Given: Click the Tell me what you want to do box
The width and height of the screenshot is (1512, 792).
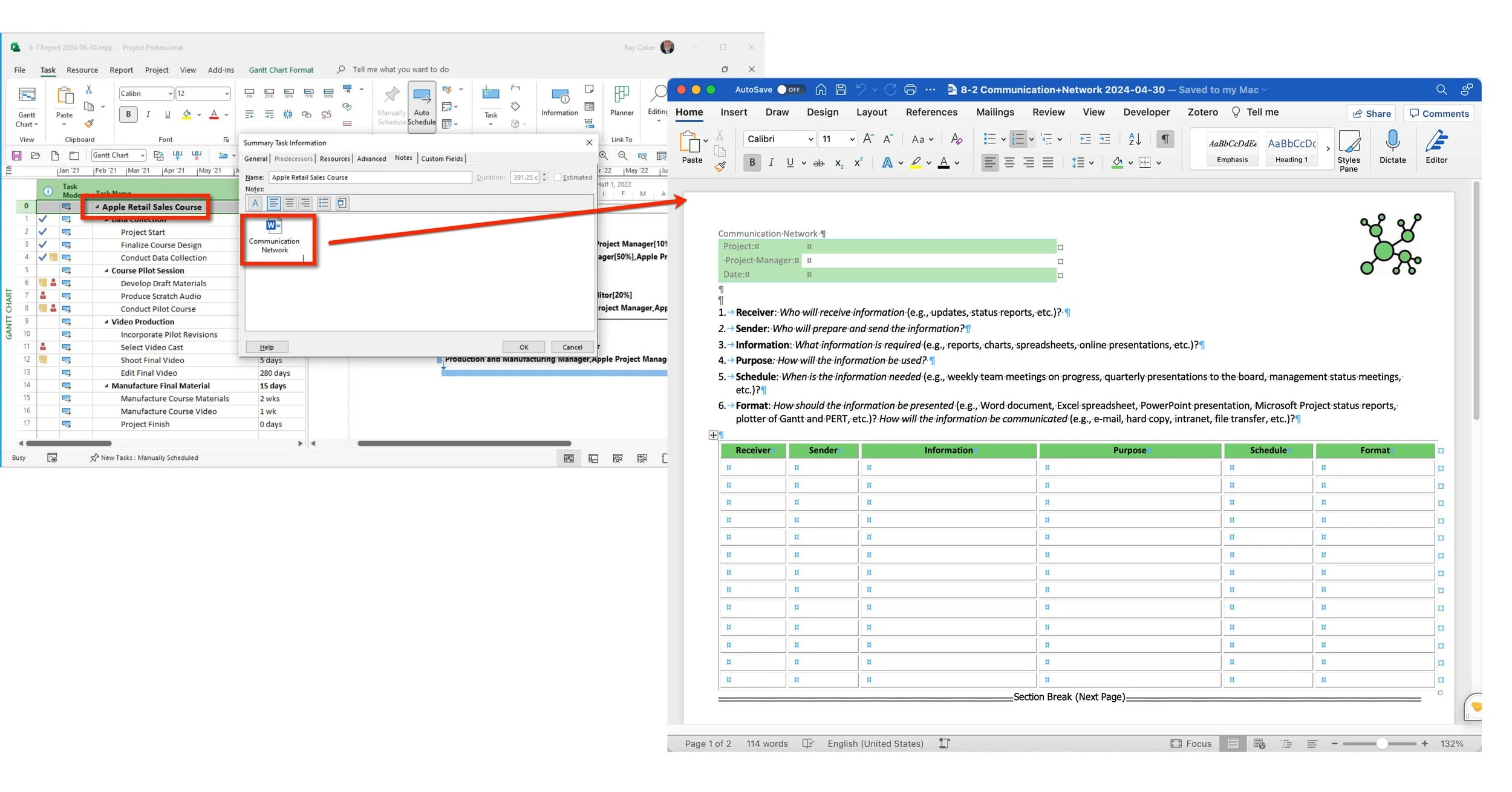Looking at the screenshot, I should point(400,70).
